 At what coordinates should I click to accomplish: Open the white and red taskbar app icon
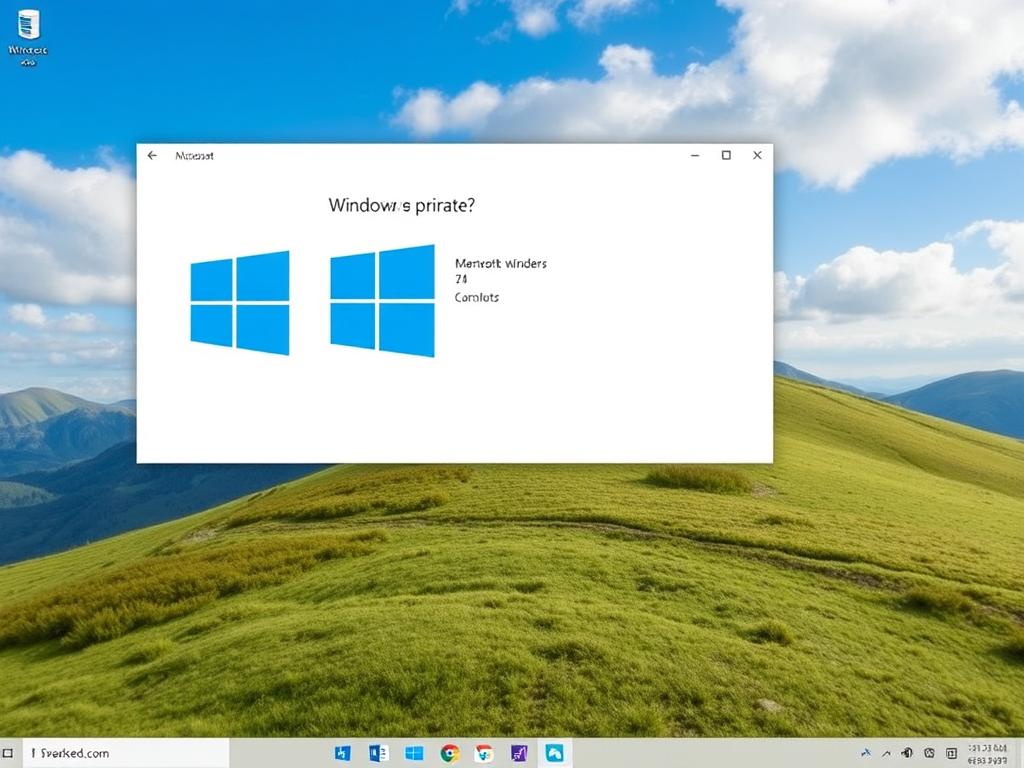click(x=484, y=754)
